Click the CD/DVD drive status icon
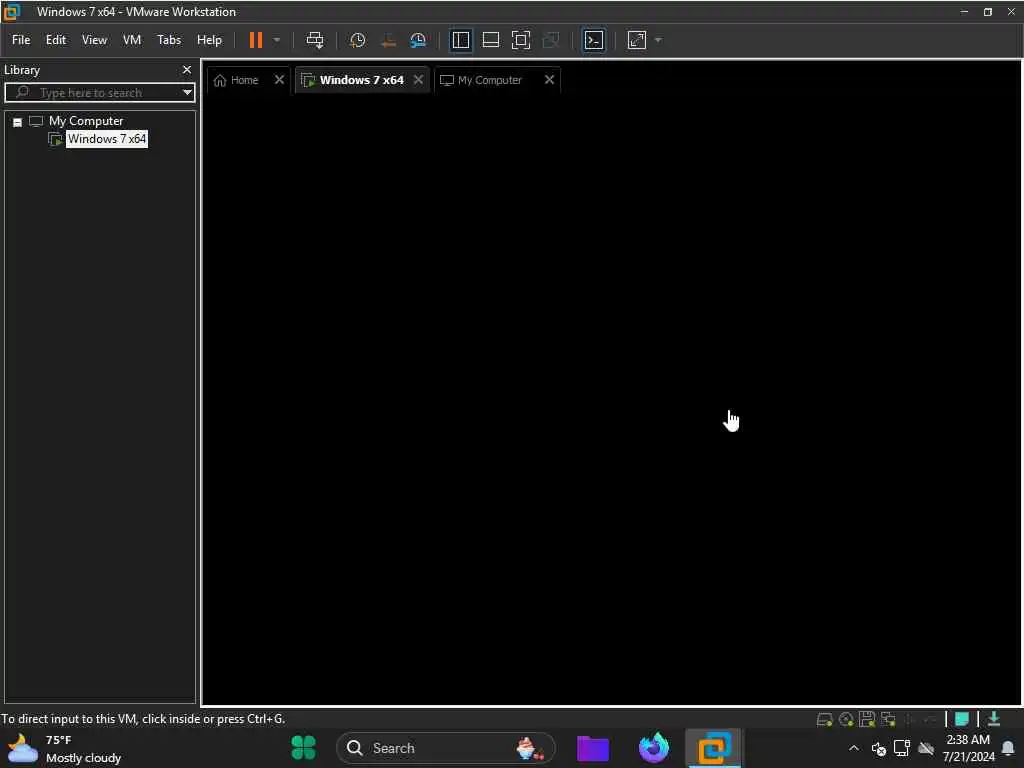The image size is (1024, 768). point(846,719)
